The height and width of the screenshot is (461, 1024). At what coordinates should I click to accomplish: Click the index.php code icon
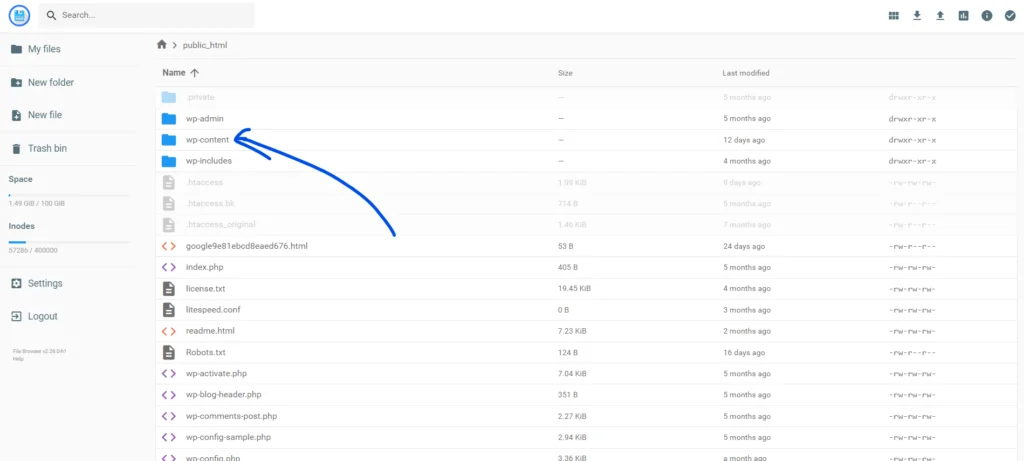[168, 267]
